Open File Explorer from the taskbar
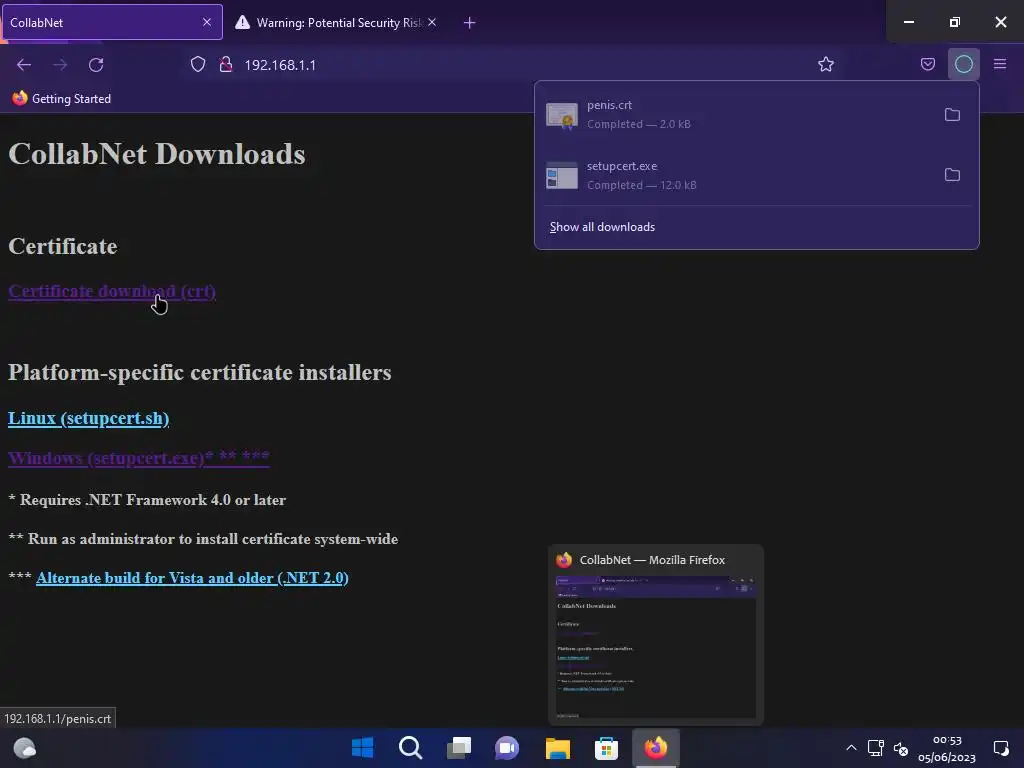Screen dimensions: 1024x768 [x=558, y=748]
